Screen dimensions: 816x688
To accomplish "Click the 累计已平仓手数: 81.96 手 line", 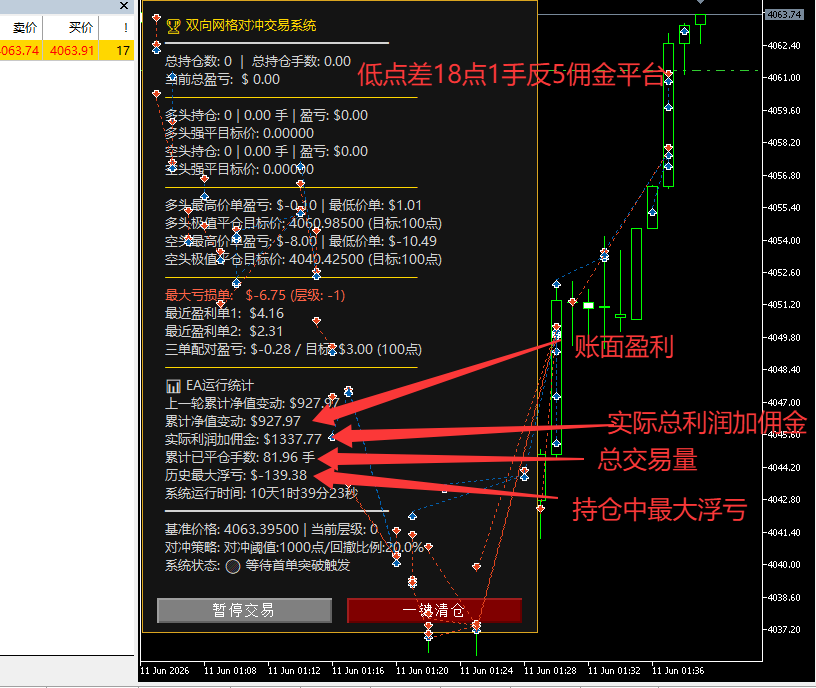I will pyautogui.click(x=240, y=458).
